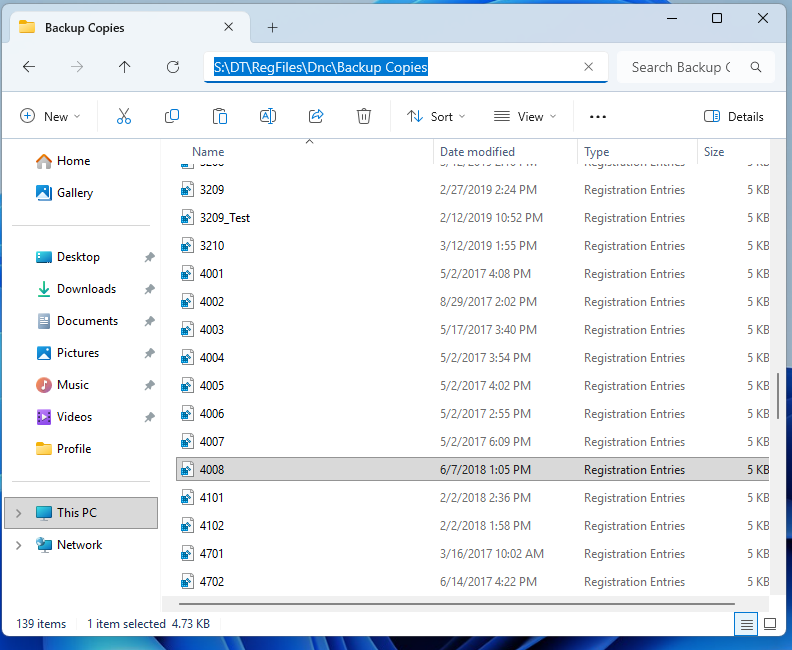
Task: Expand the This PC tree node
Action: click(x=19, y=513)
